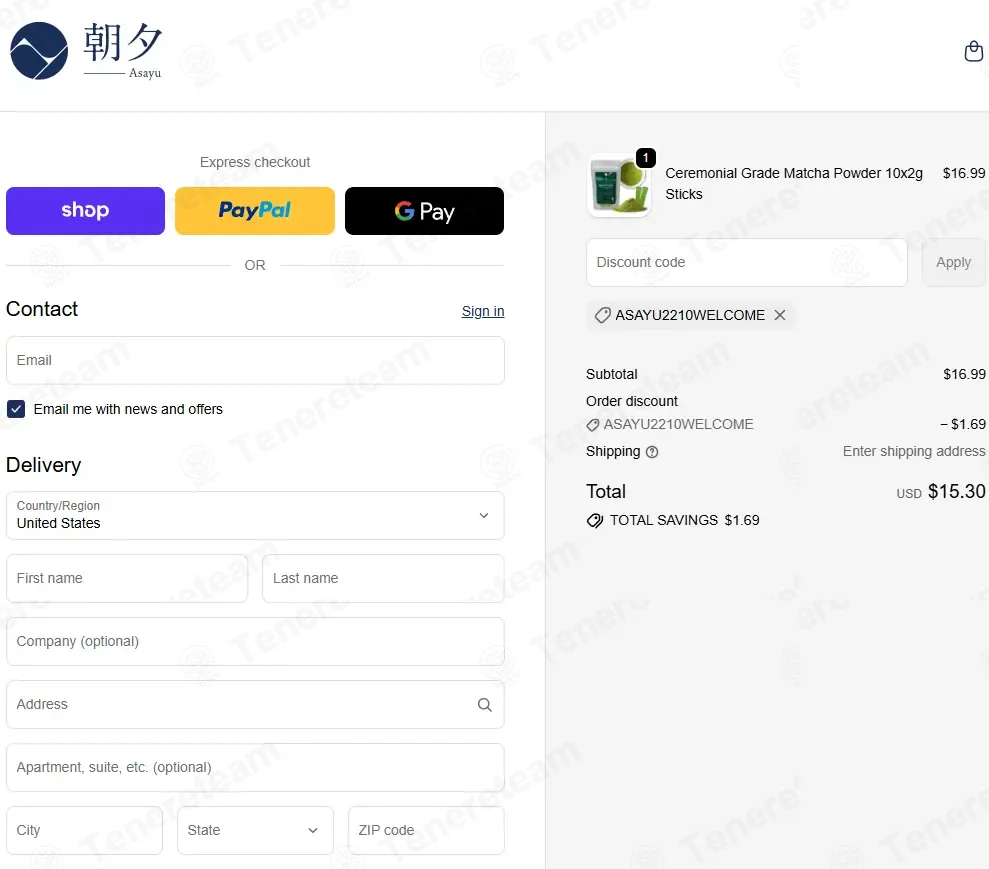Focus the First name field
This screenshot has width=989, height=869.
[127, 578]
